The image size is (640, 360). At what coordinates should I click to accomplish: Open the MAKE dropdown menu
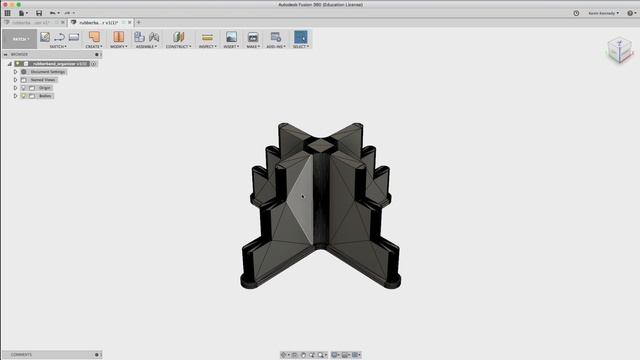[253, 47]
